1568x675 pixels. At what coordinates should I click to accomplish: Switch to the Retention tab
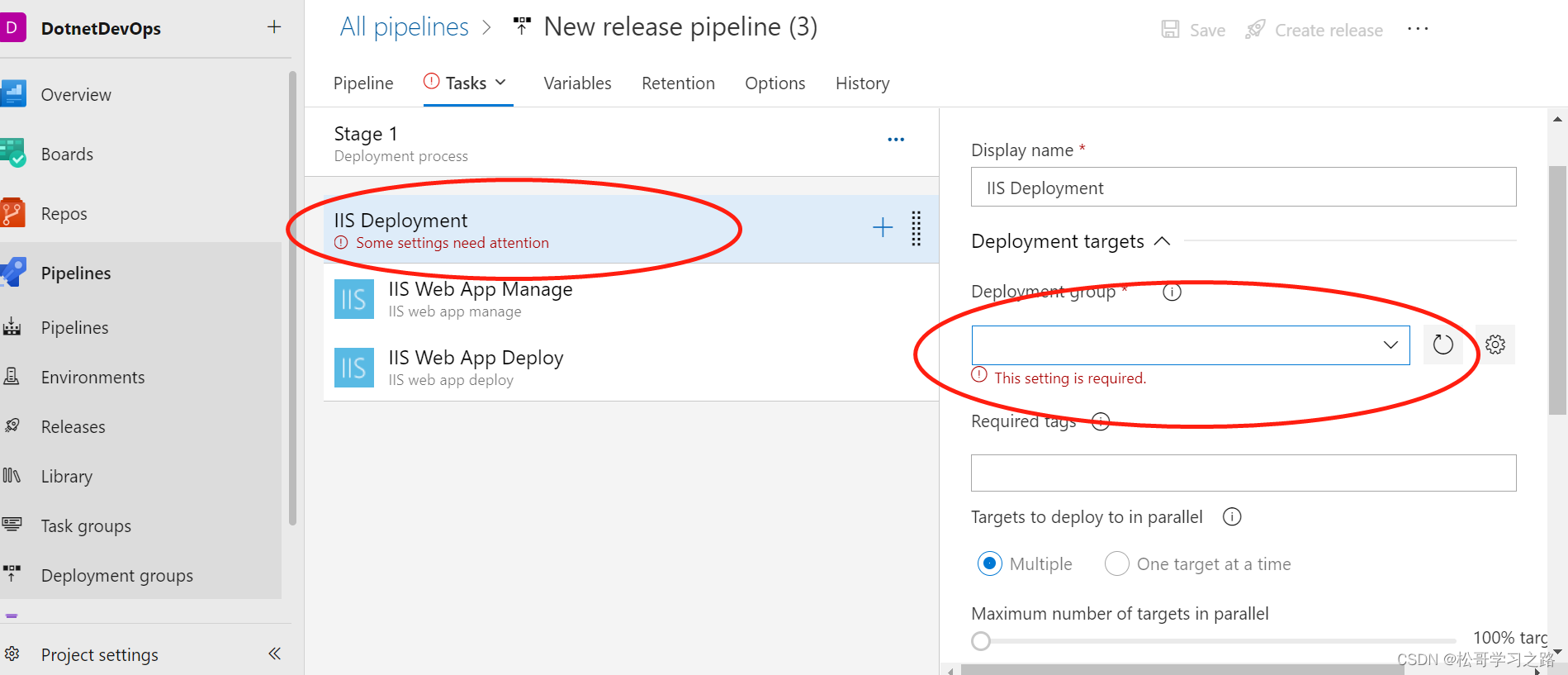(678, 83)
